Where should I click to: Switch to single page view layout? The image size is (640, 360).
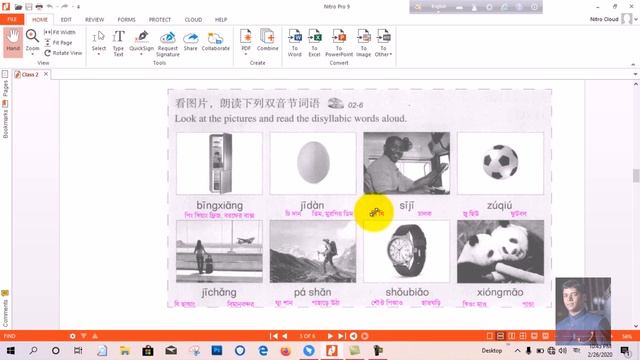489,336
